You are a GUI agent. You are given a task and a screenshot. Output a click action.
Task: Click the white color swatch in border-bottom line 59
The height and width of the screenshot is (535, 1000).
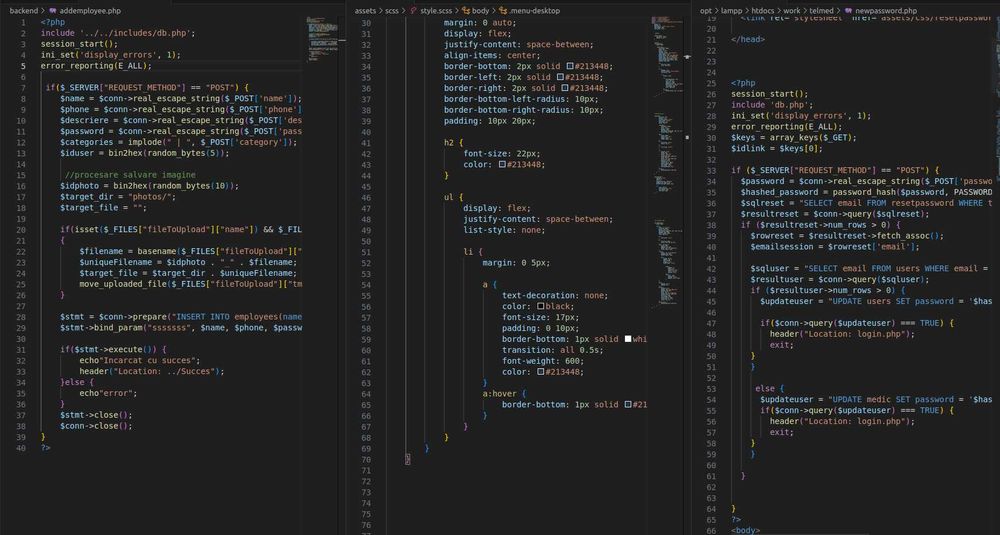628,339
